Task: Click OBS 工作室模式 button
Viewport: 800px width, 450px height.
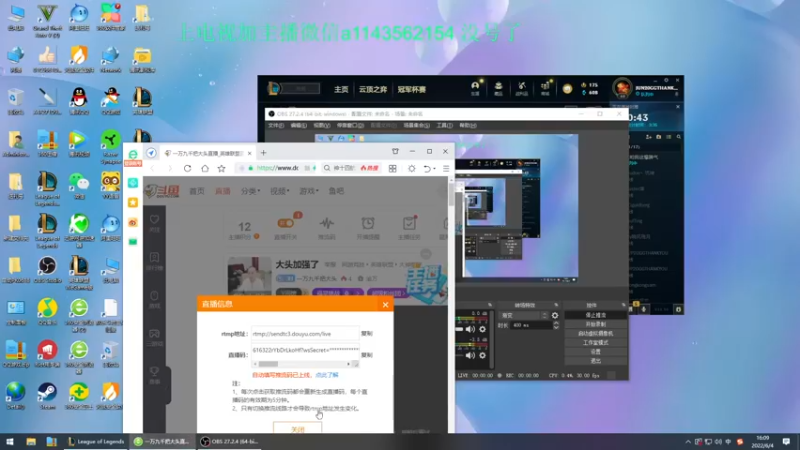Action: (595, 343)
